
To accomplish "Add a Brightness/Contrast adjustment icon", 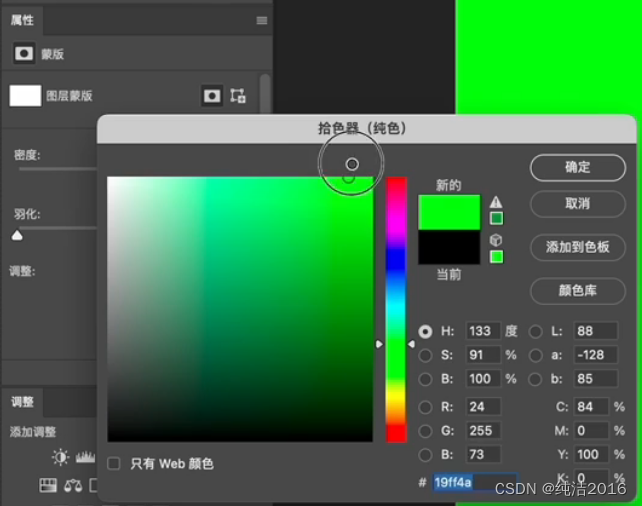I will [x=61, y=457].
